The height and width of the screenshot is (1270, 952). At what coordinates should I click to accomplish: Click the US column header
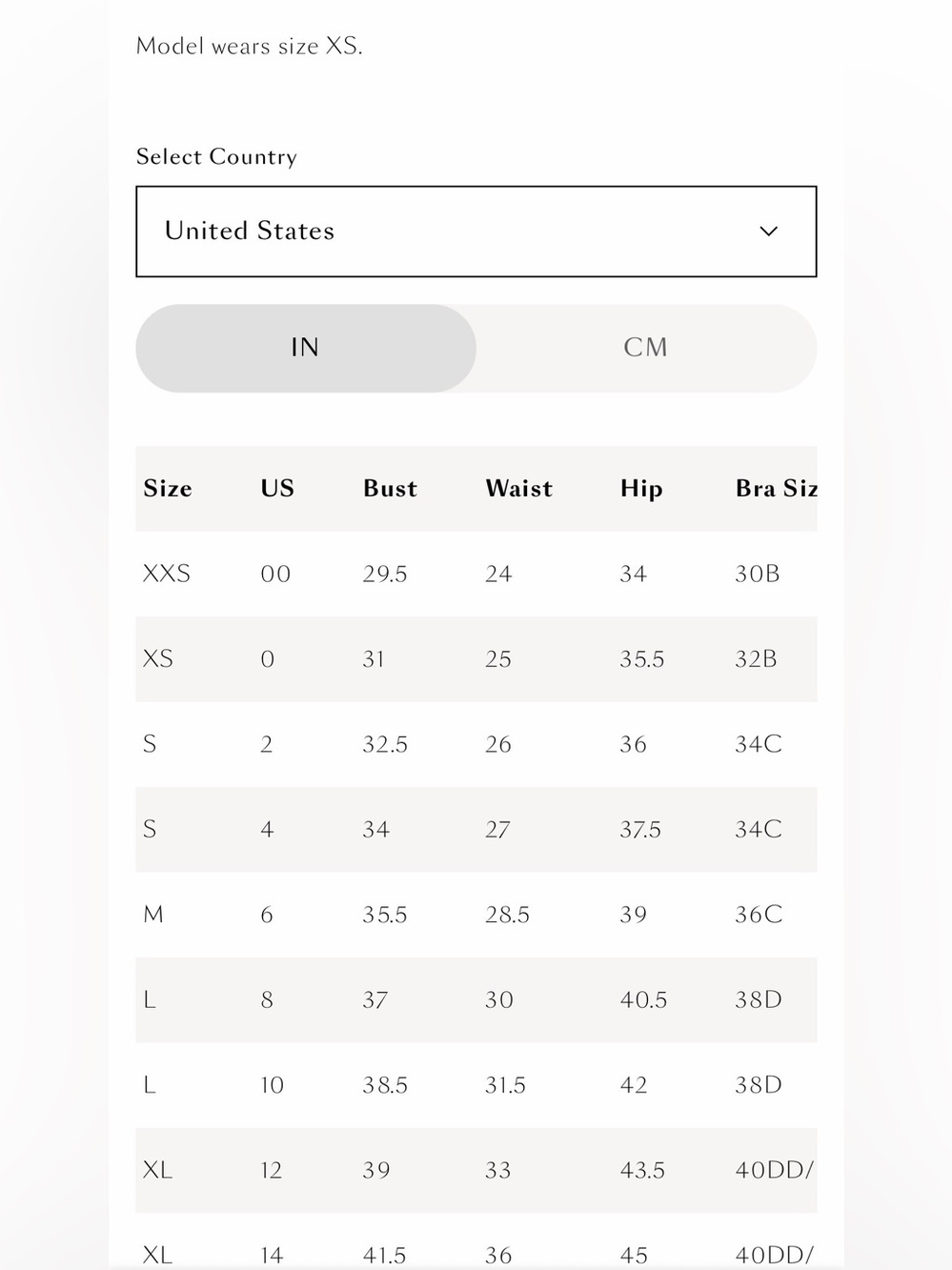click(277, 489)
